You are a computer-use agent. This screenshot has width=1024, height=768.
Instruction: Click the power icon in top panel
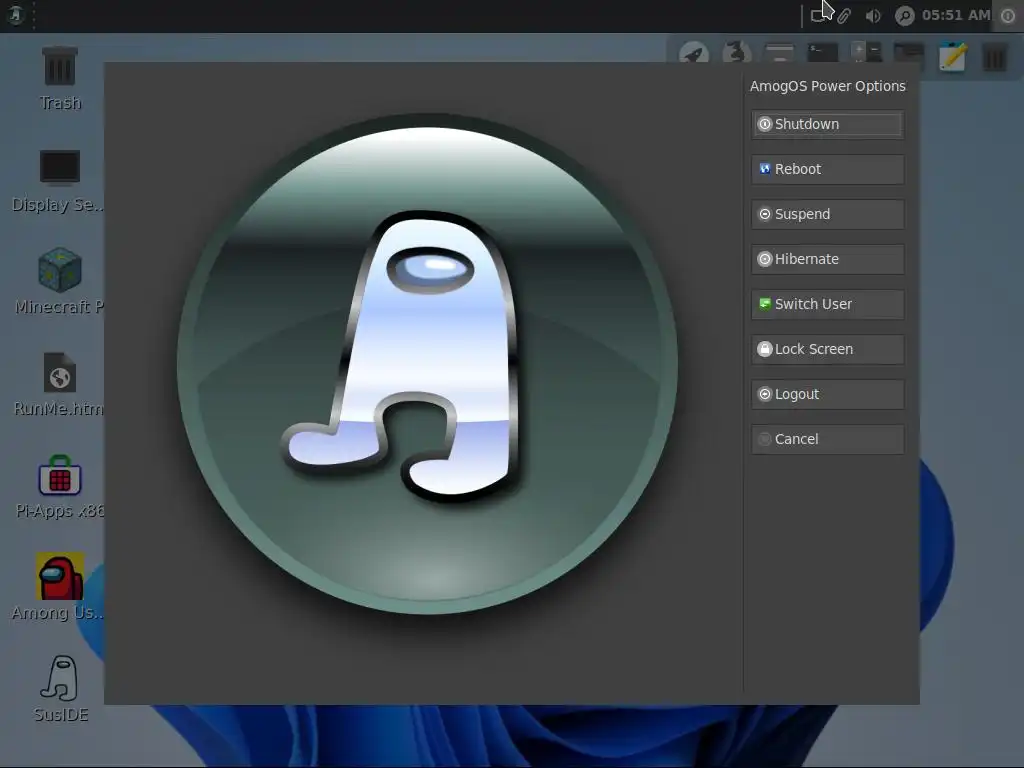[1008, 16]
